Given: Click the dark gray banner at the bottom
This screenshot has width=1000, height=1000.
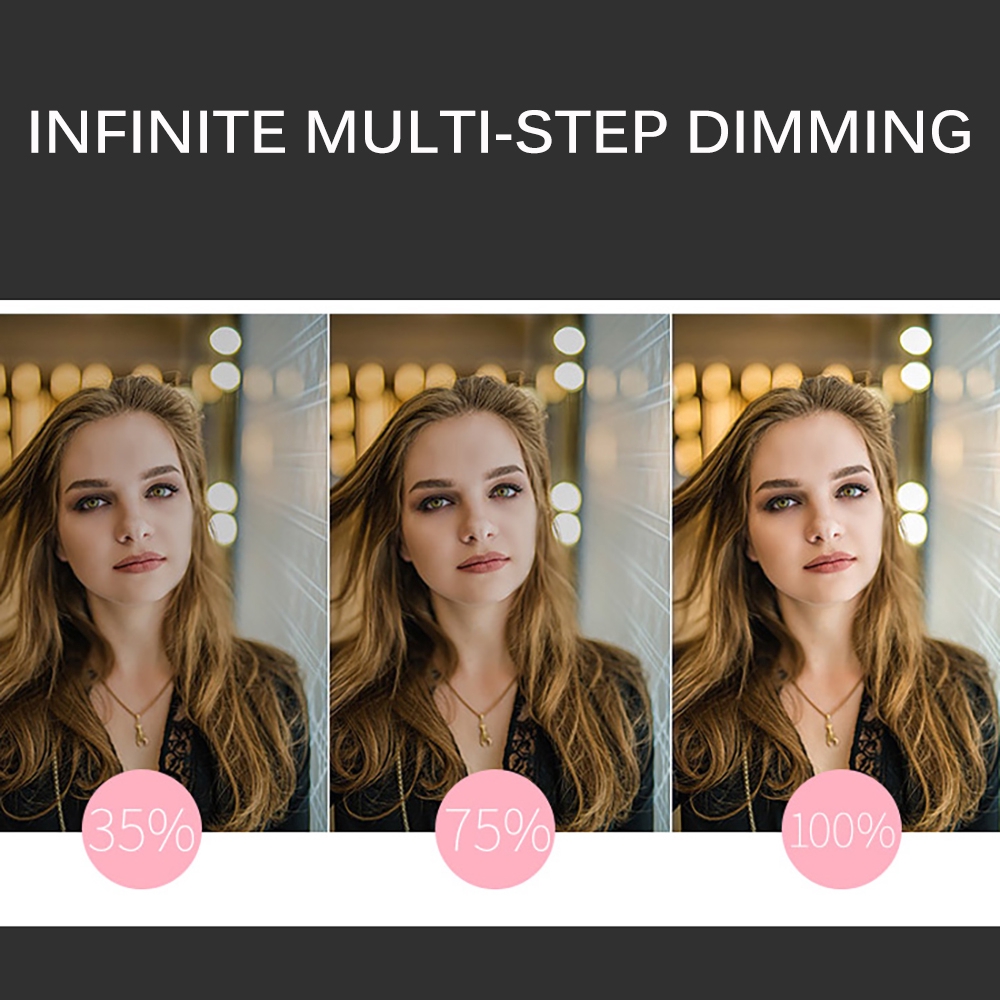Looking at the screenshot, I should pyautogui.click(x=500, y=963).
